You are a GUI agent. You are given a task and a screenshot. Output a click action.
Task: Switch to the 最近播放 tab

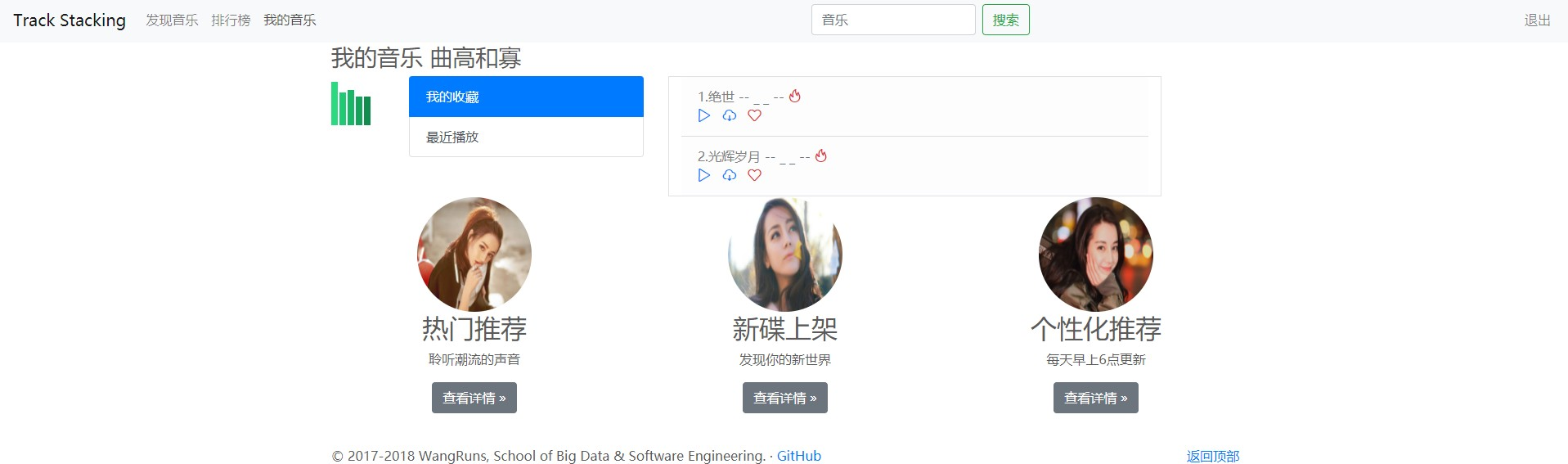(526, 137)
